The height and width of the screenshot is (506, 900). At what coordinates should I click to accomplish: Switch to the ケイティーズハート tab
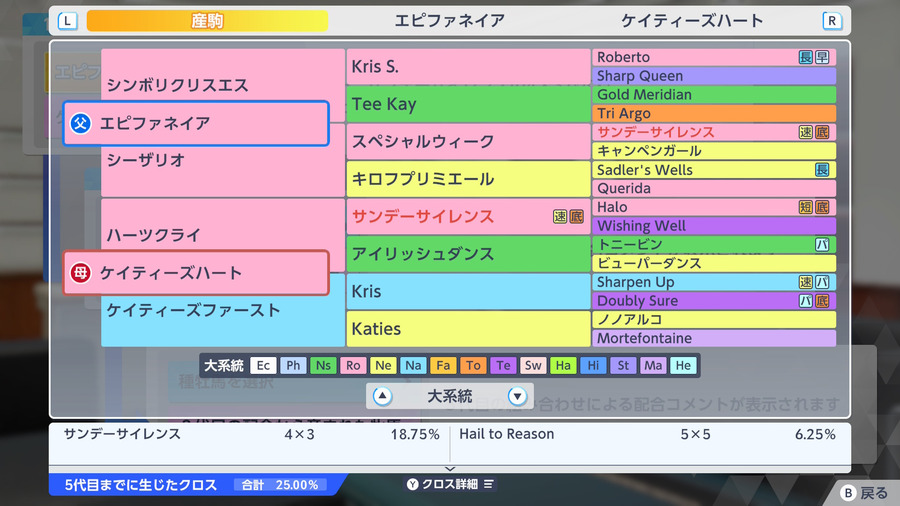point(692,21)
